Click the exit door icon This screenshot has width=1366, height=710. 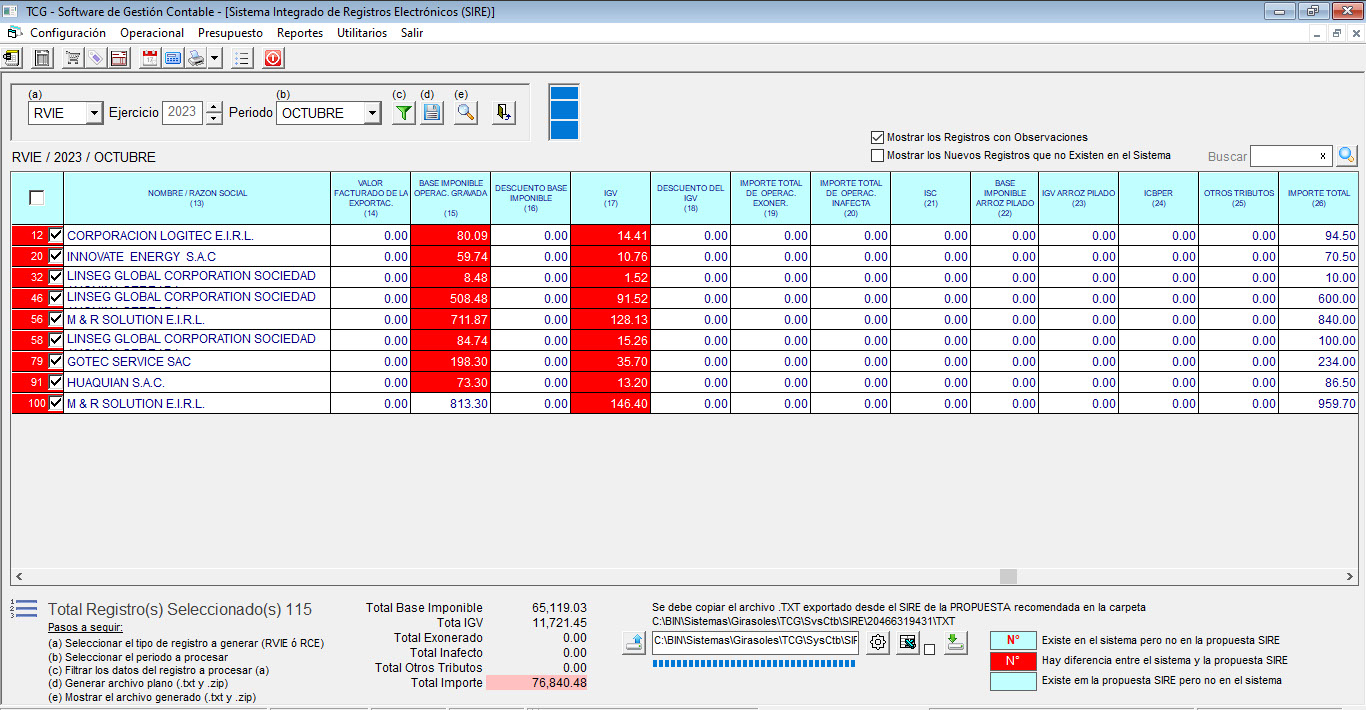pos(504,113)
